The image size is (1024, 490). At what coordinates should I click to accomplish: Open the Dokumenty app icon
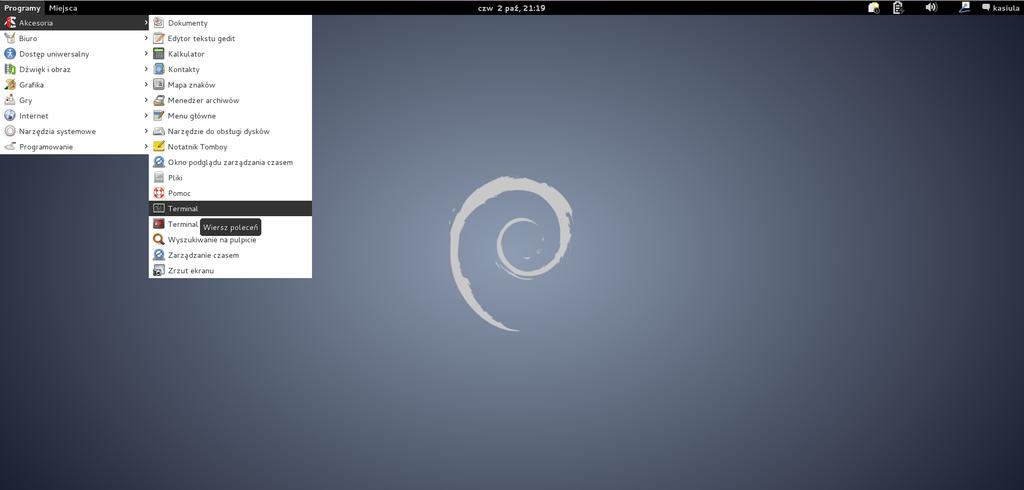coord(159,23)
